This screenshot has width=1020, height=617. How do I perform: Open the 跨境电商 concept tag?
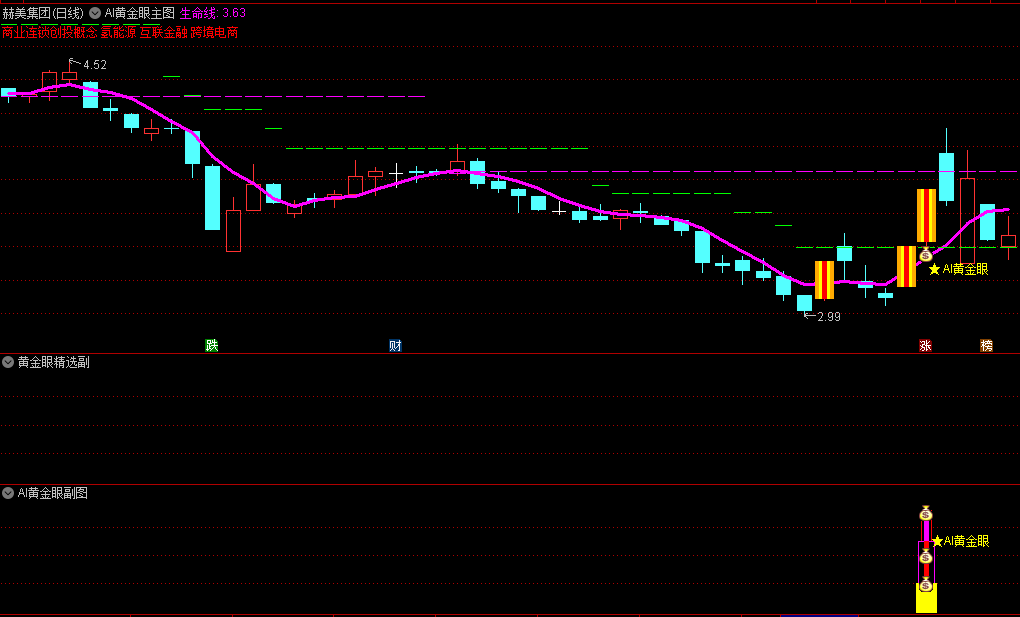[x=215, y=33]
